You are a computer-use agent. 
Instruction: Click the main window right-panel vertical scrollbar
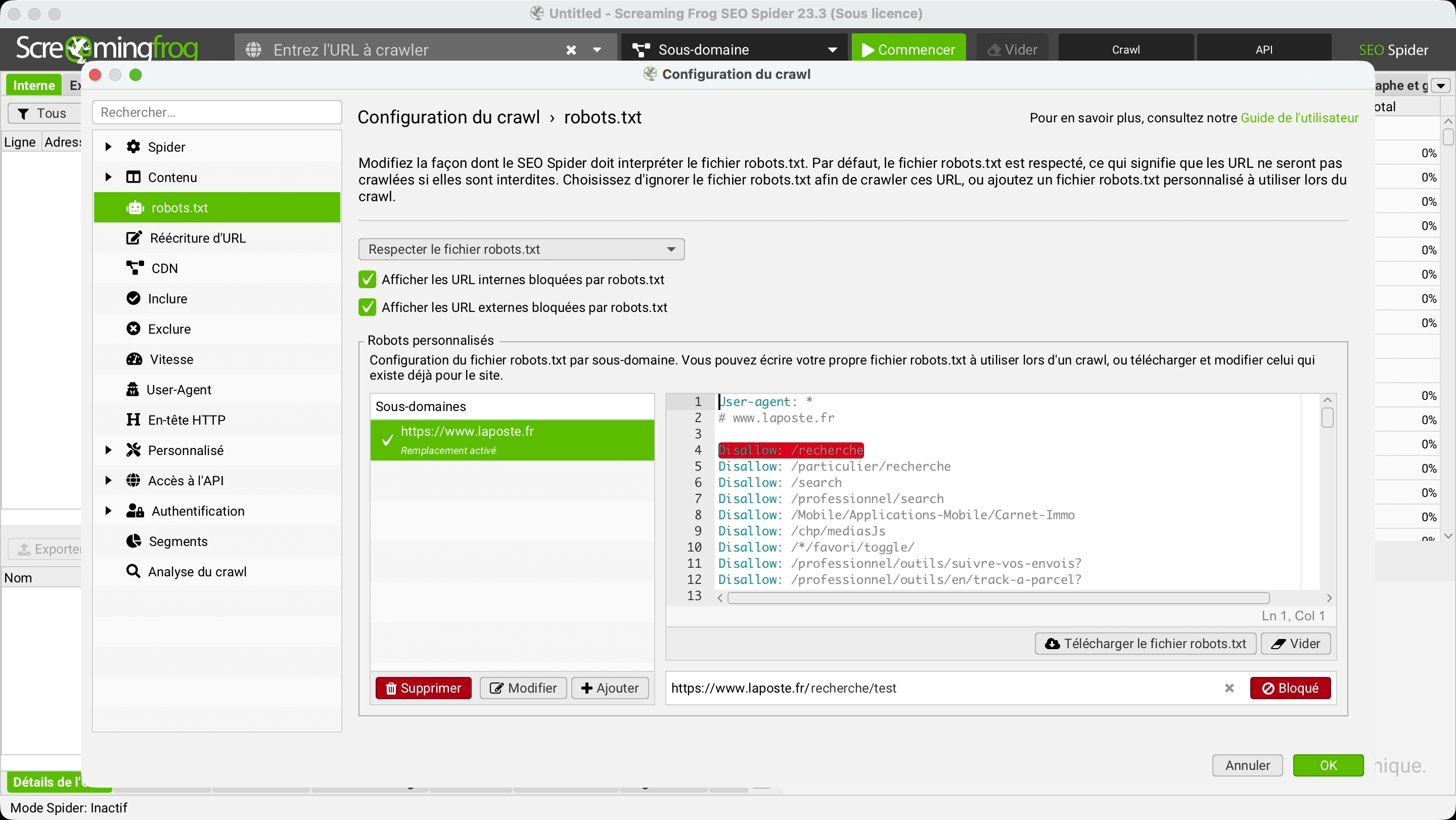point(1447,138)
